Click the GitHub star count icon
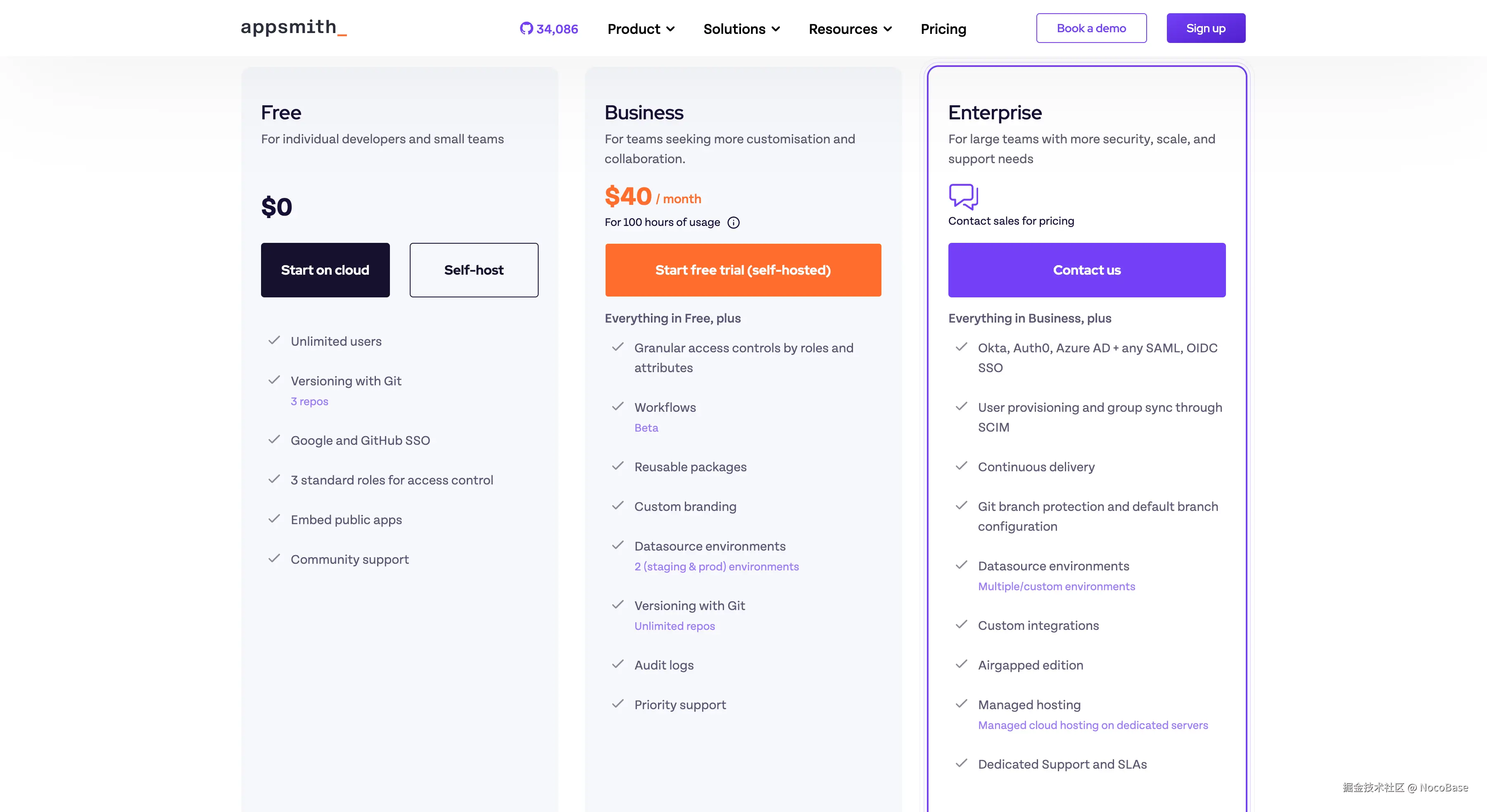The width and height of the screenshot is (1487, 812). [526, 28]
